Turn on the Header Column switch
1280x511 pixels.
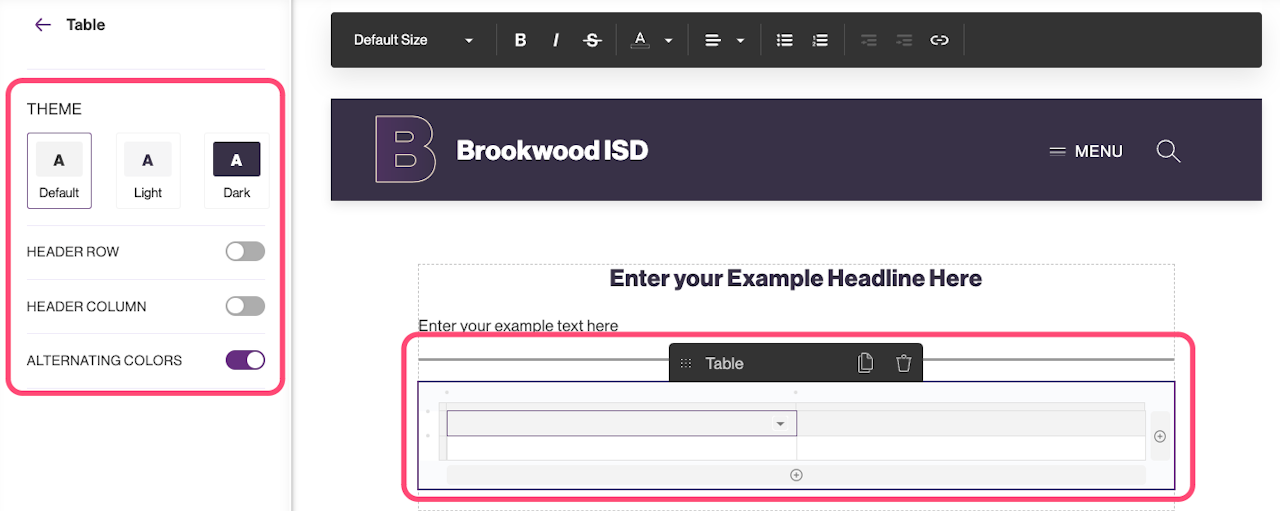(245, 306)
